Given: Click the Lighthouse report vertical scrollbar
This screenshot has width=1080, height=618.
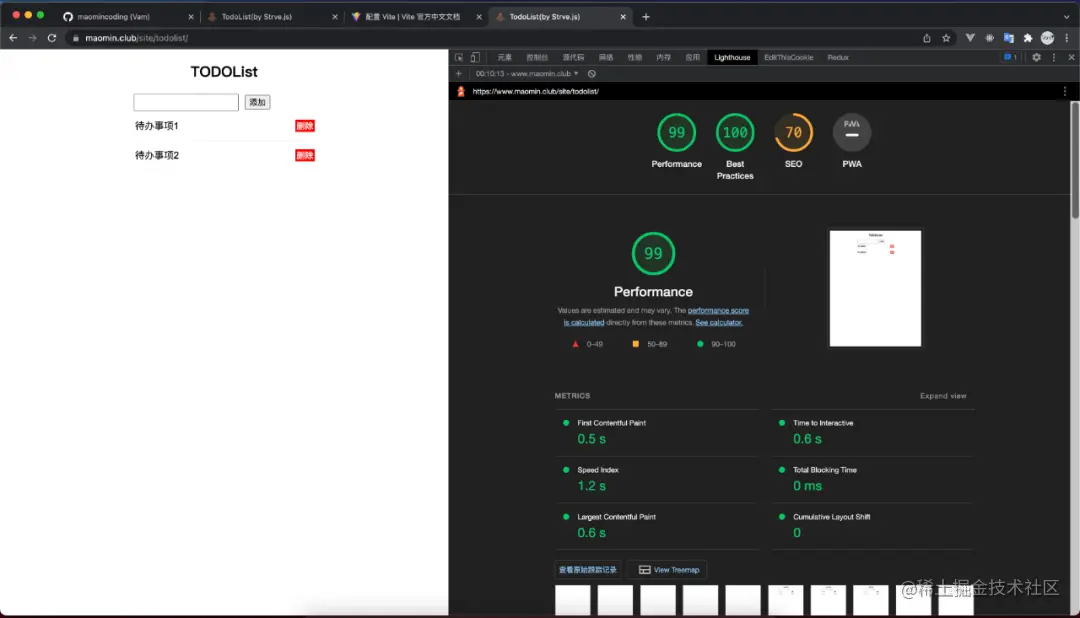Looking at the screenshot, I should pos(1074,160).
